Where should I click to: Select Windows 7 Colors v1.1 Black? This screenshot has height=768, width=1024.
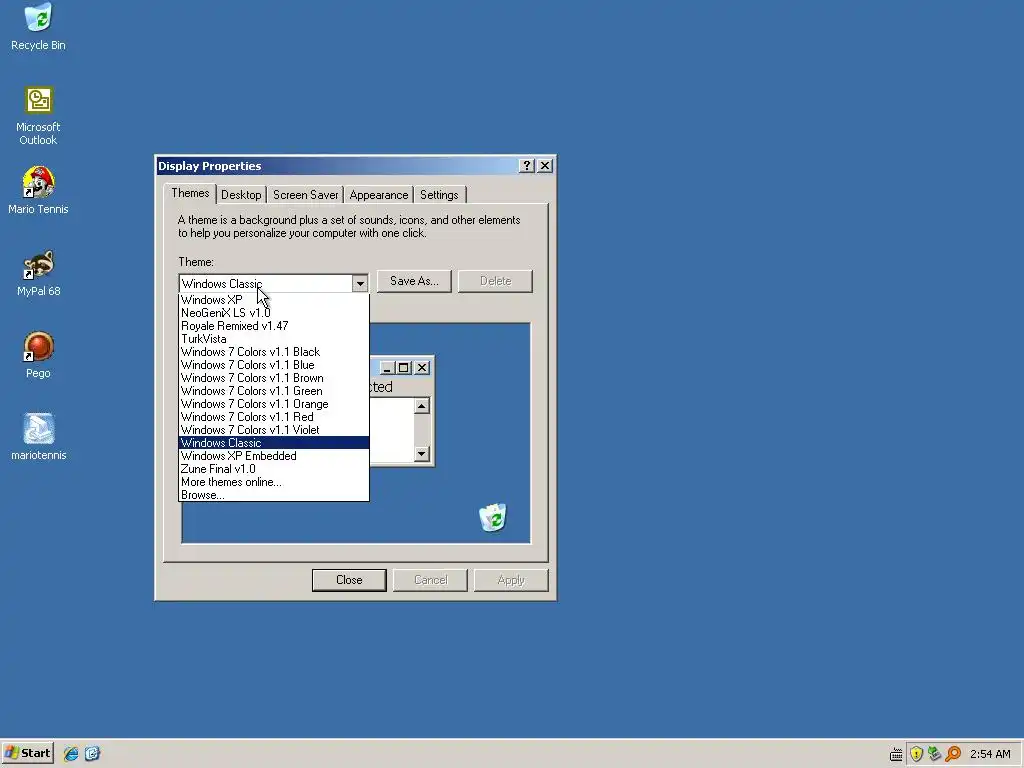(274, 352)
